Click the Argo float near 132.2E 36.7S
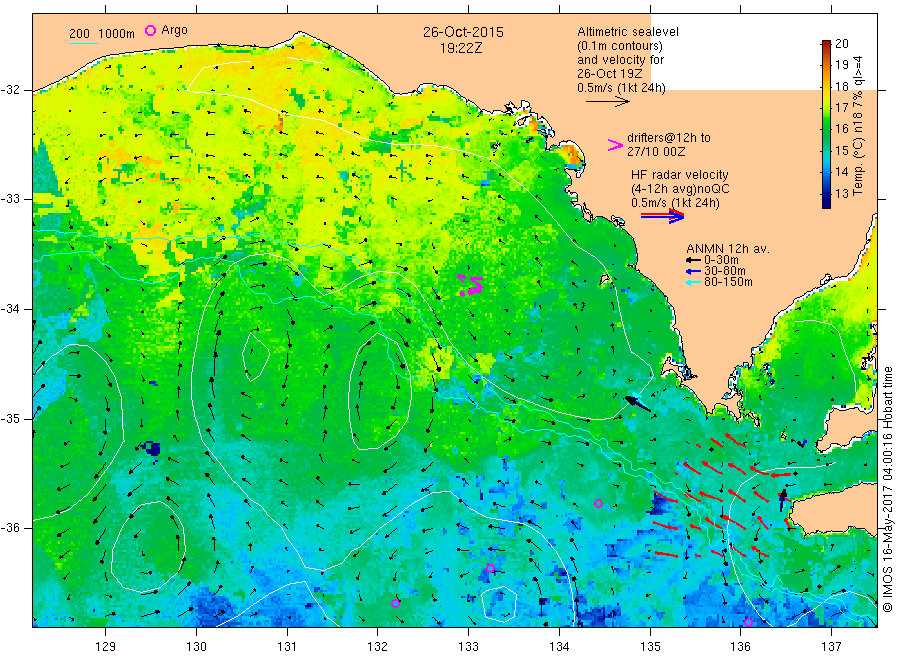 pos(395,603)
